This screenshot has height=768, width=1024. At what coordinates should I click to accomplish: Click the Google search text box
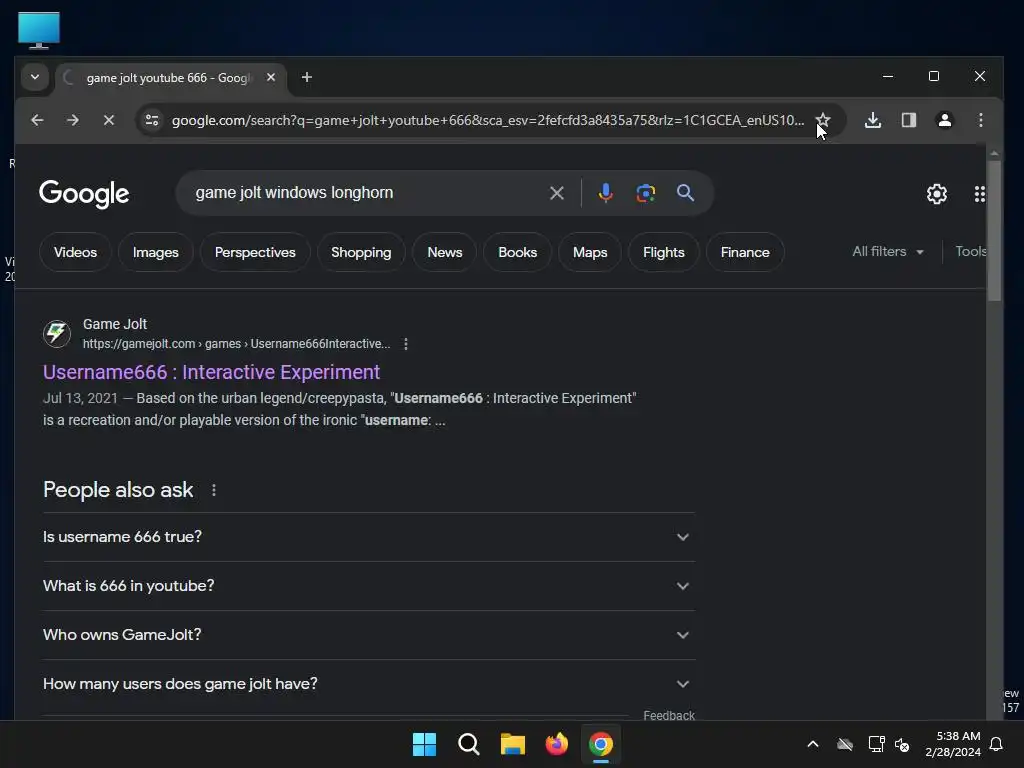[366, 193]
